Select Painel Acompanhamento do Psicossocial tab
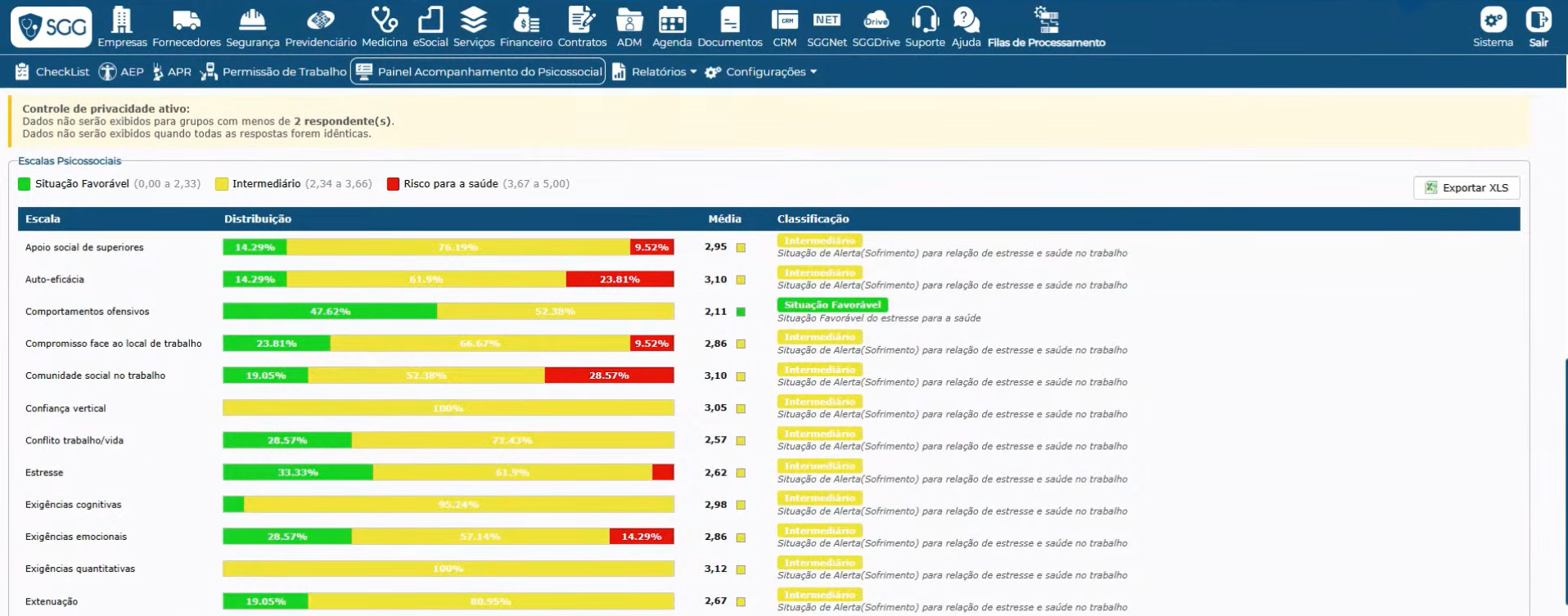Image resolution: width=1568 pixels, height=616 pixels. 479,72
